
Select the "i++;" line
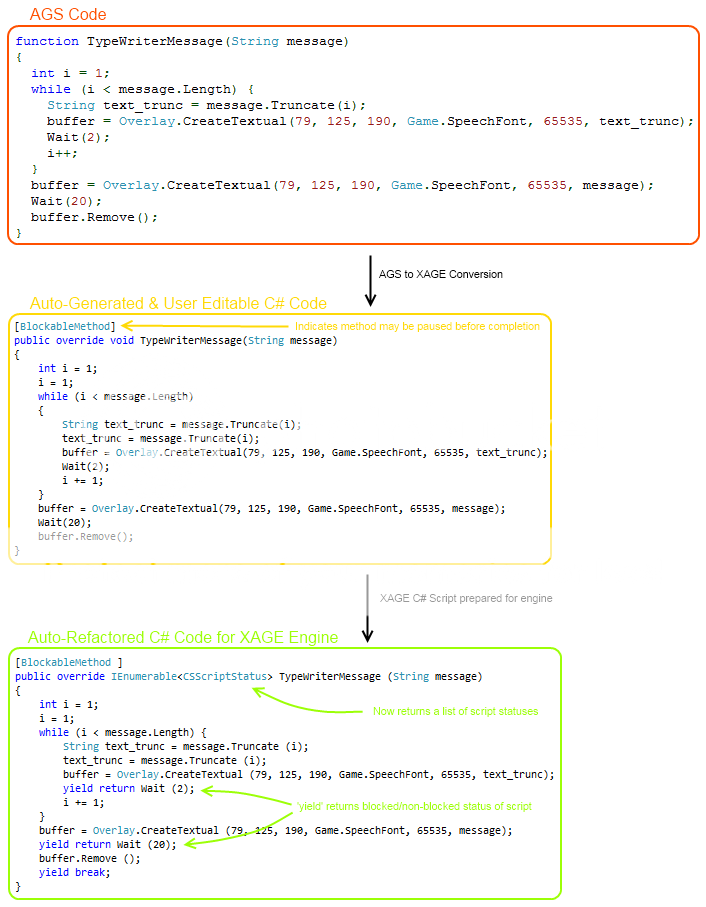[62, 153]
